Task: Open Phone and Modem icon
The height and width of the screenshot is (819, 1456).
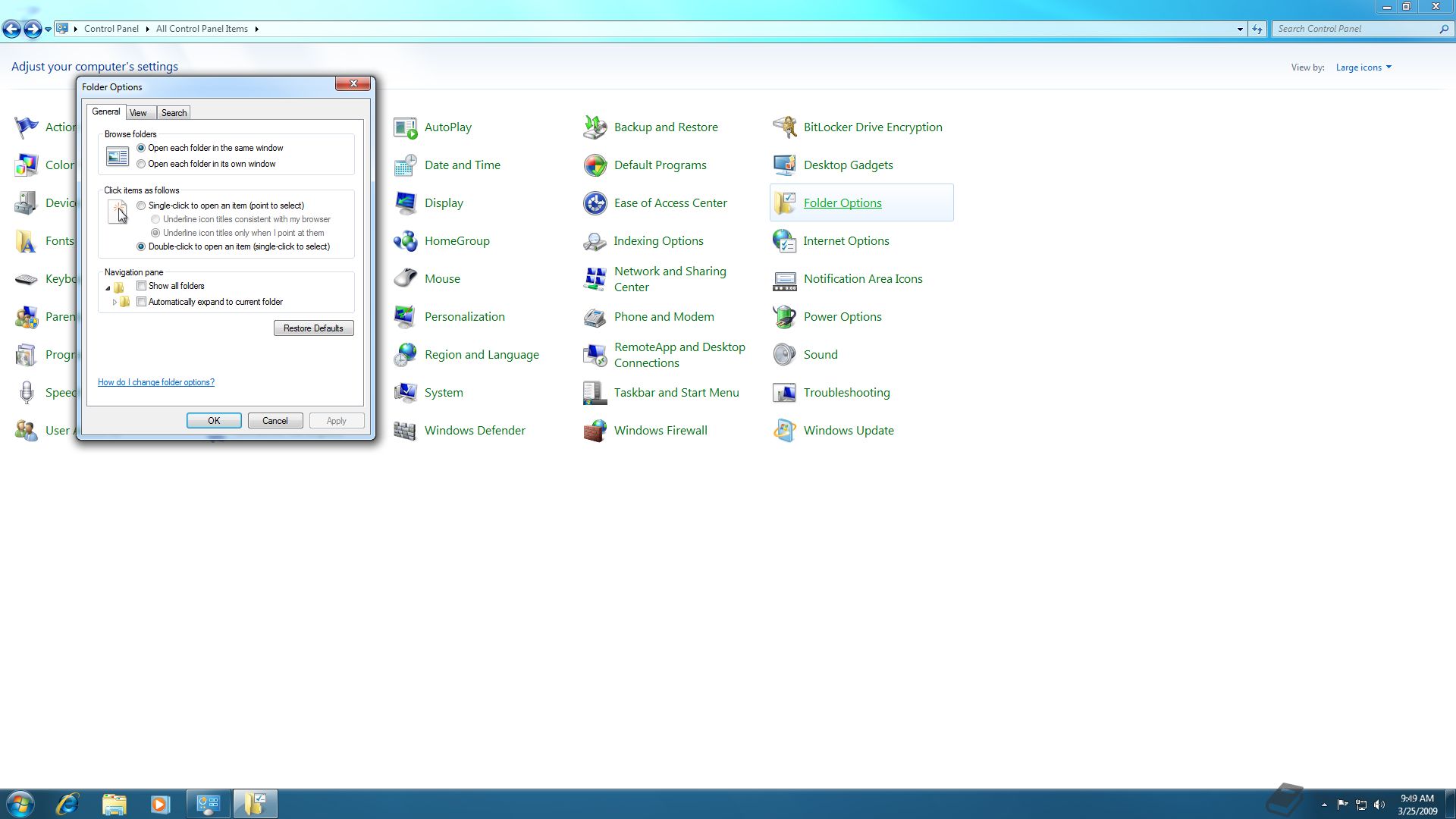Action: pos(595,317)
